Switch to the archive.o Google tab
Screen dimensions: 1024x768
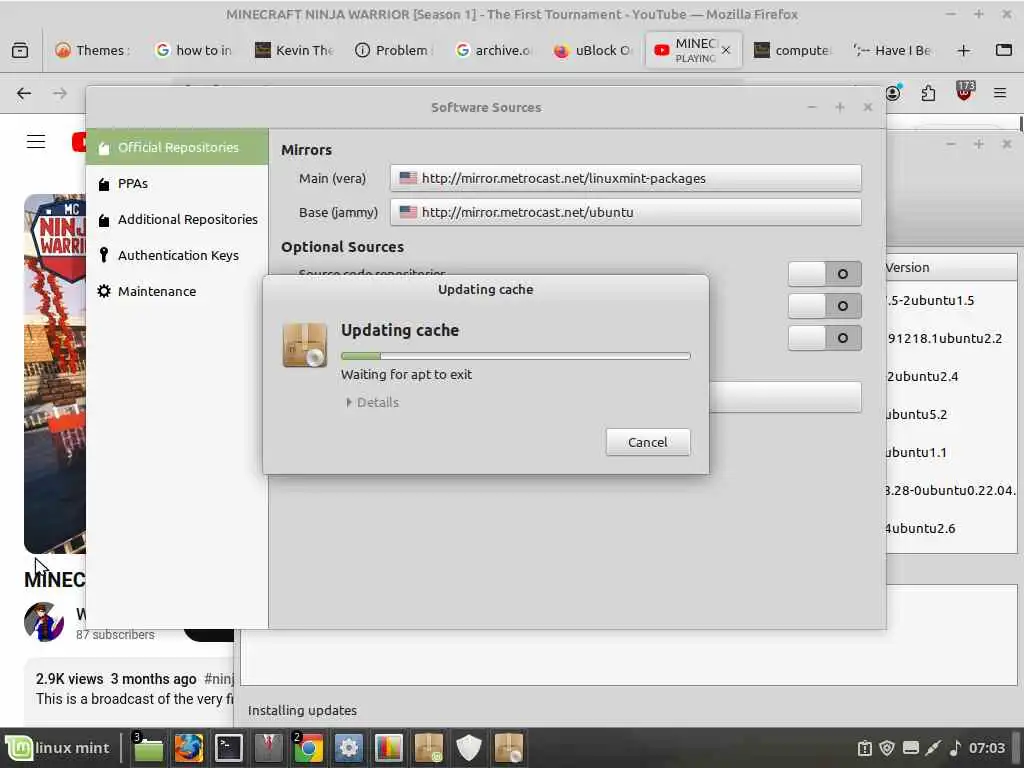[494, 50]
